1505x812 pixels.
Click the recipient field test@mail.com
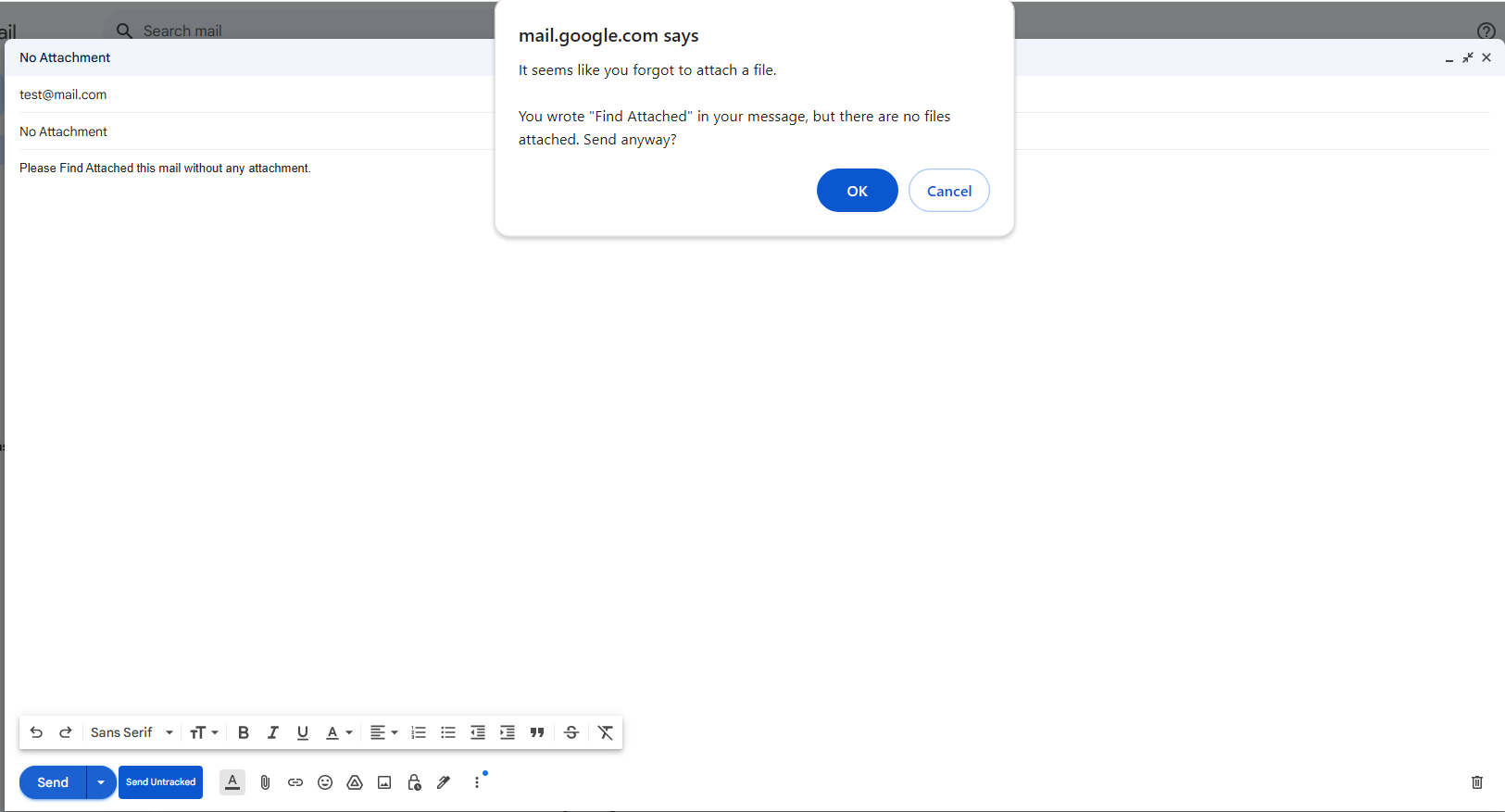point(63,94)
